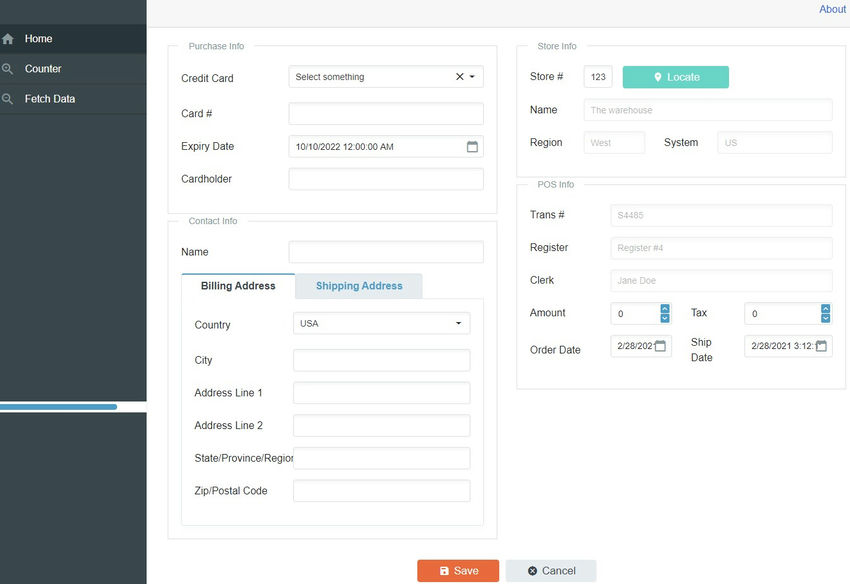
Task: Open the Order Date calendar picker icon
Action: pyautogui.click(x=661, y=345)
